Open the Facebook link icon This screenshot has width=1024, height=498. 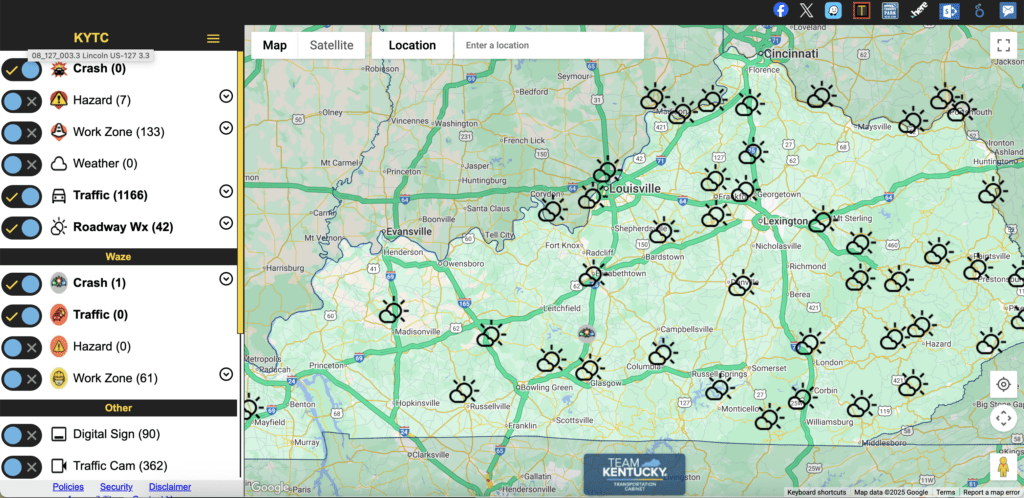tap(782, 10)
